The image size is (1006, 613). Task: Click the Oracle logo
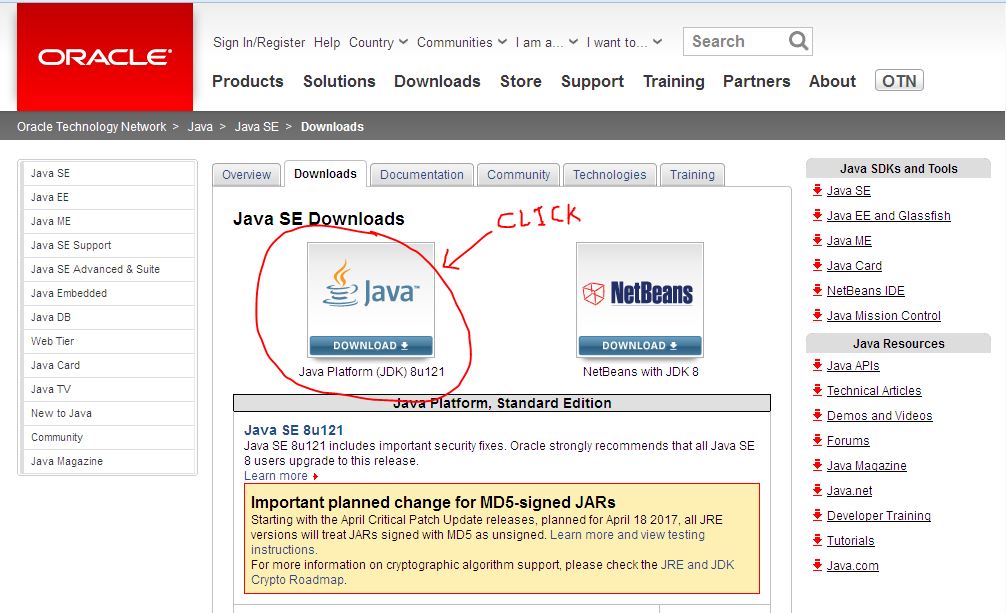pos(105,57)
